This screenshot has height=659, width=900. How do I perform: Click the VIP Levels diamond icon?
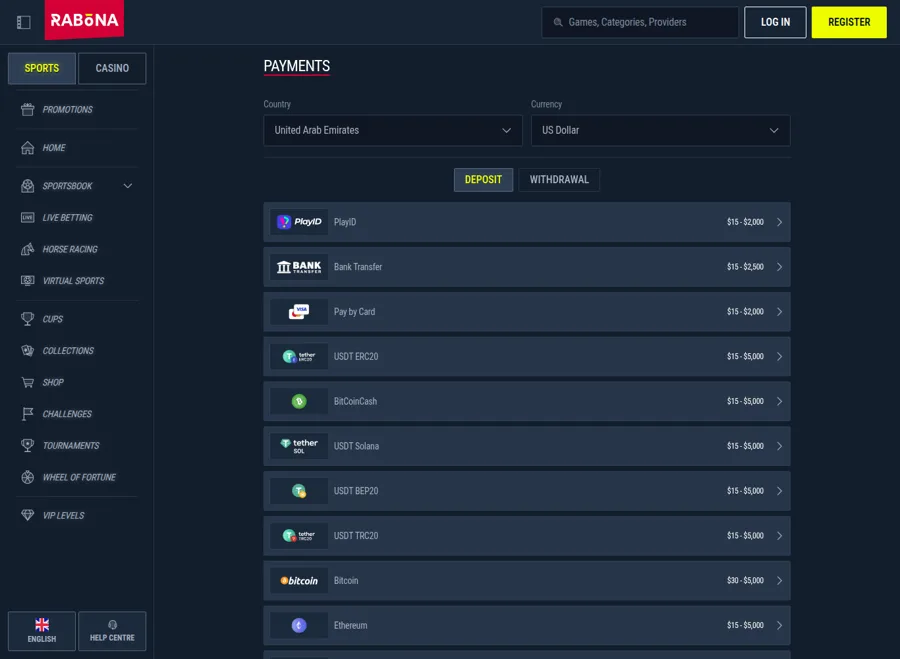tap(28, 515)
